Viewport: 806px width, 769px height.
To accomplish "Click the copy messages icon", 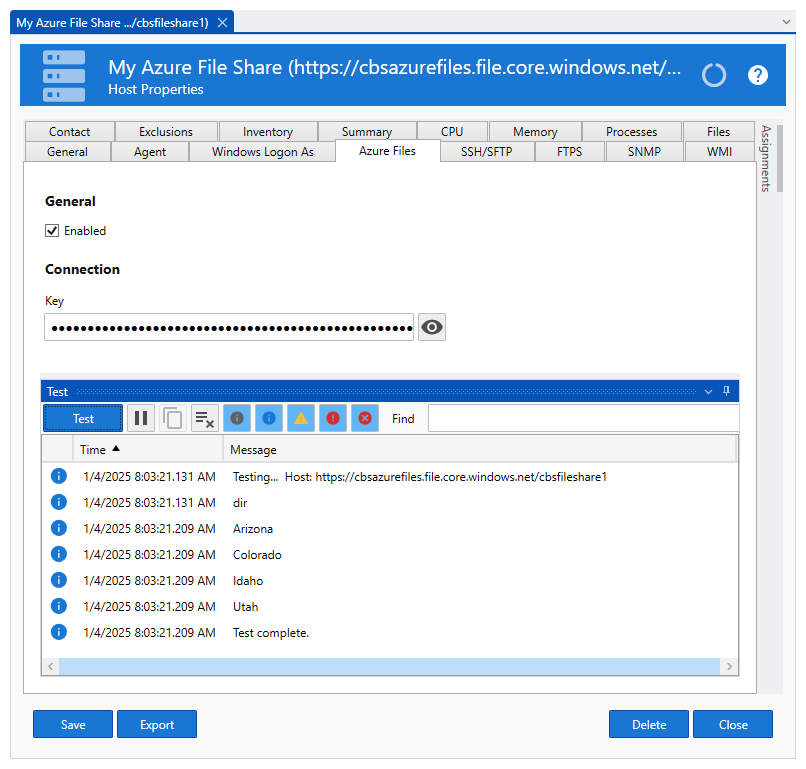I will pos(173,418).
